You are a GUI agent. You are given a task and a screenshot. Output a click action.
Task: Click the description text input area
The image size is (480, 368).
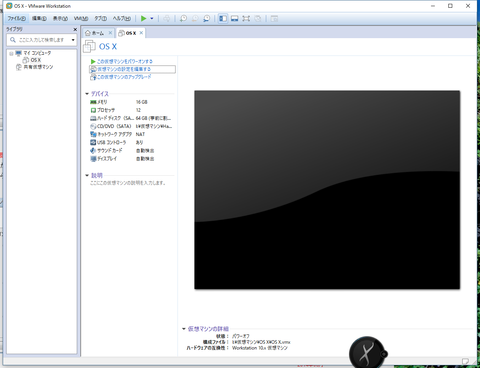coord(128,183)
